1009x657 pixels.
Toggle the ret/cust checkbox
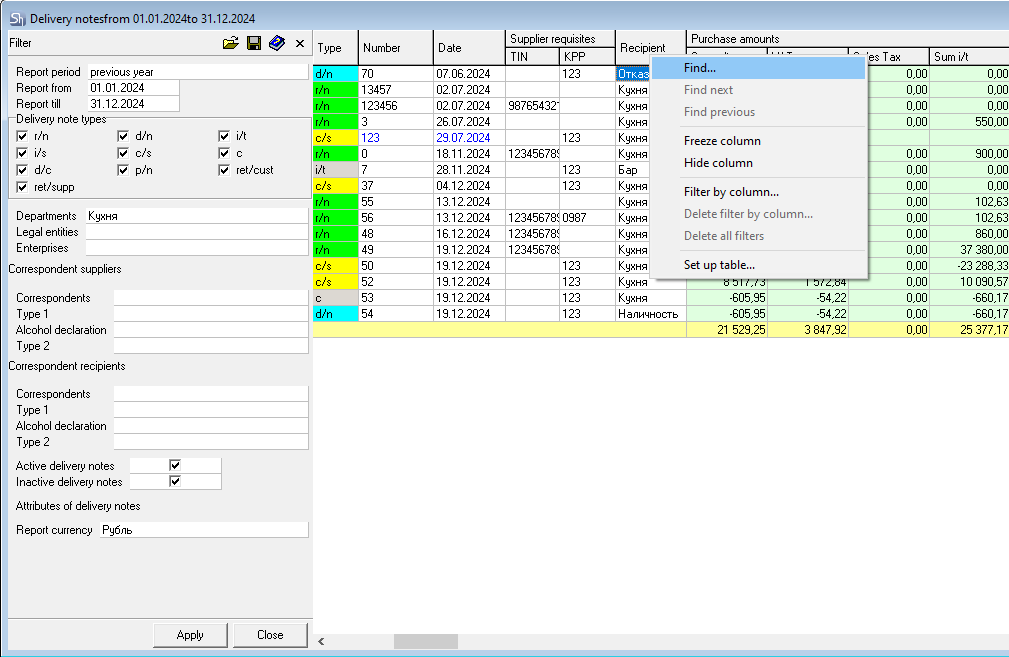click(x=224, y=170)
